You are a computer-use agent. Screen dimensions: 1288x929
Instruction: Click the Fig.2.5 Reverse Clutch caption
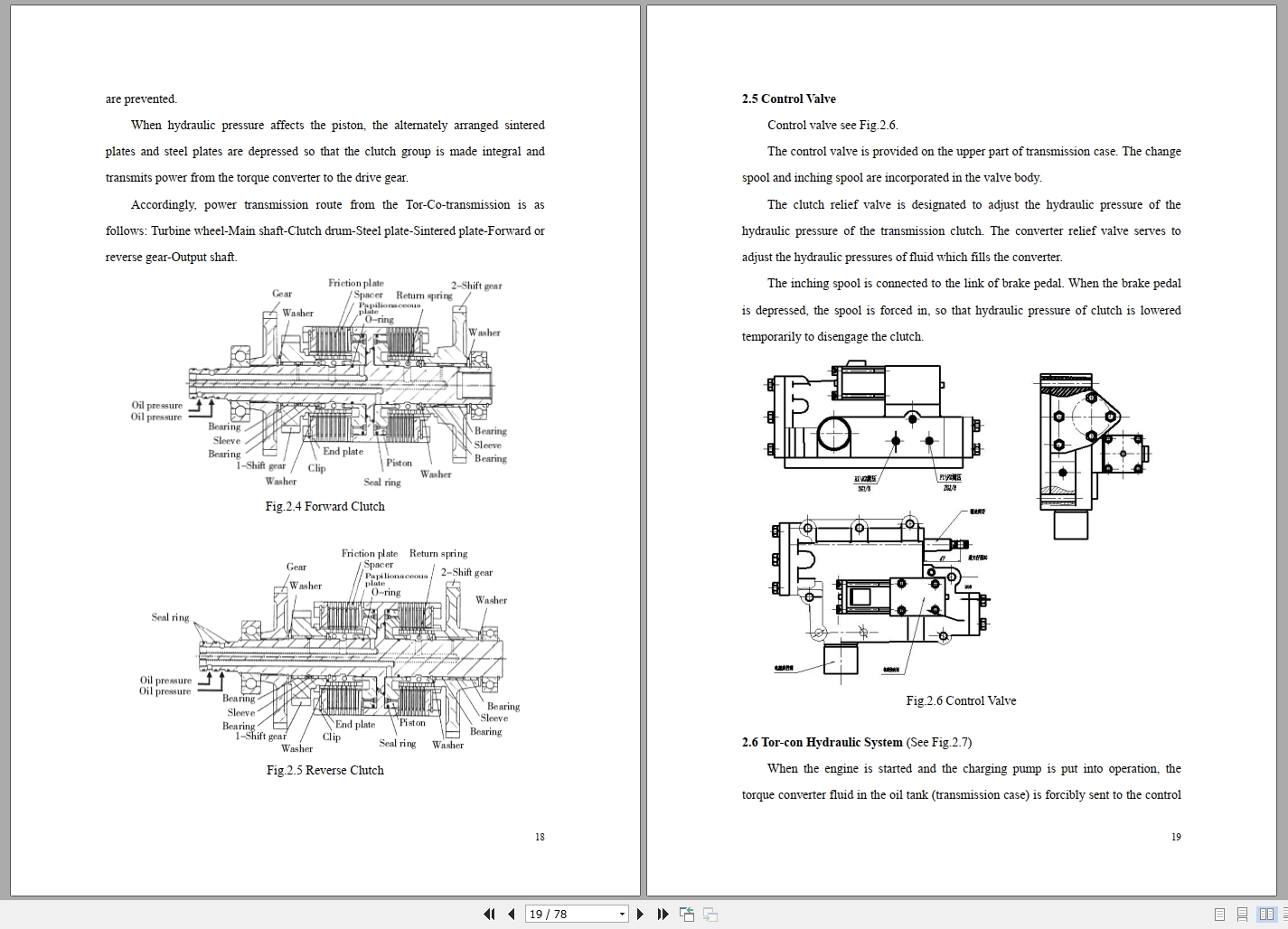[x=324, y=770]
